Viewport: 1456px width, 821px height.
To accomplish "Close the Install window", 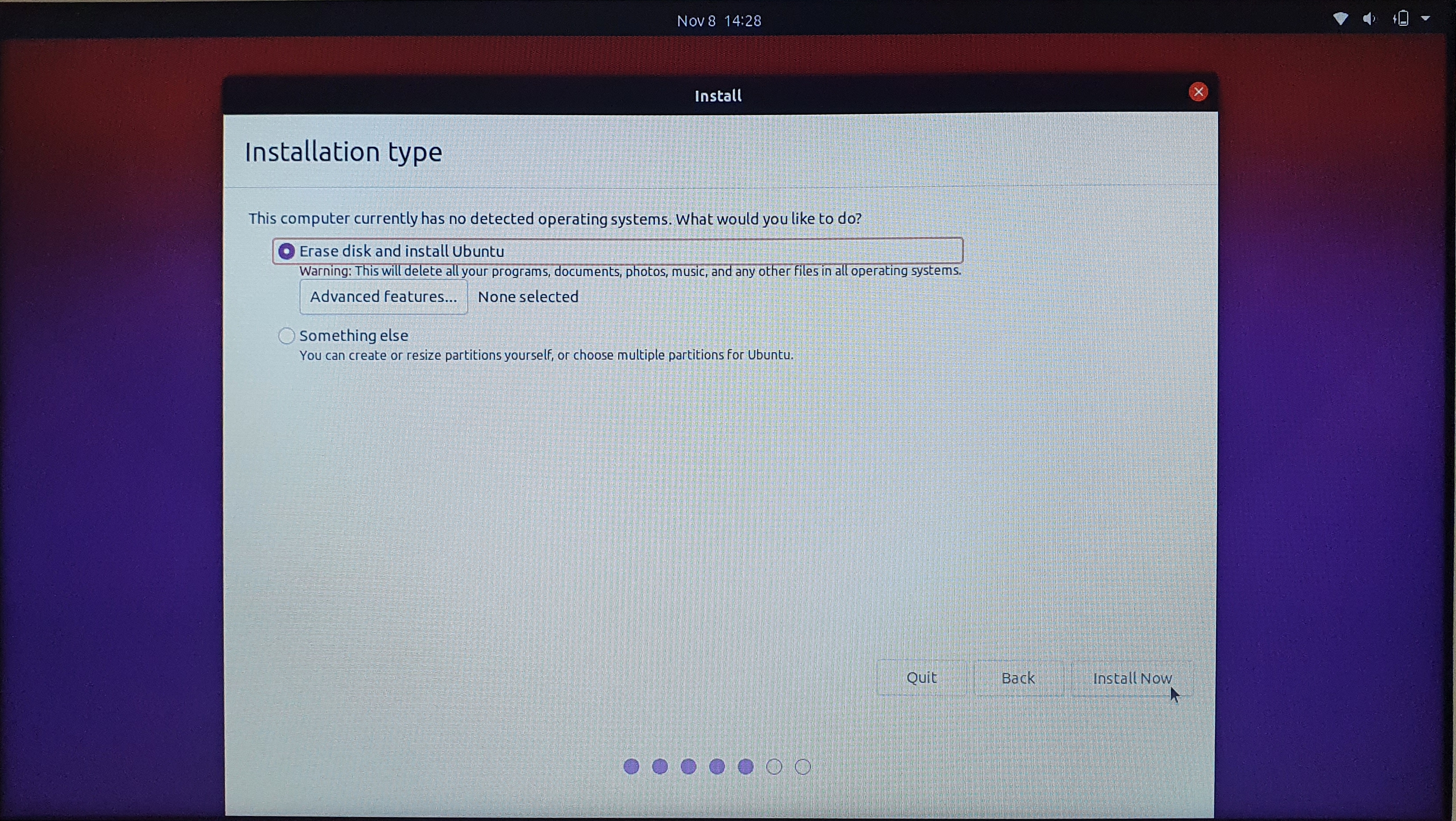I will pyautogui.click(x=1198, y=92).
